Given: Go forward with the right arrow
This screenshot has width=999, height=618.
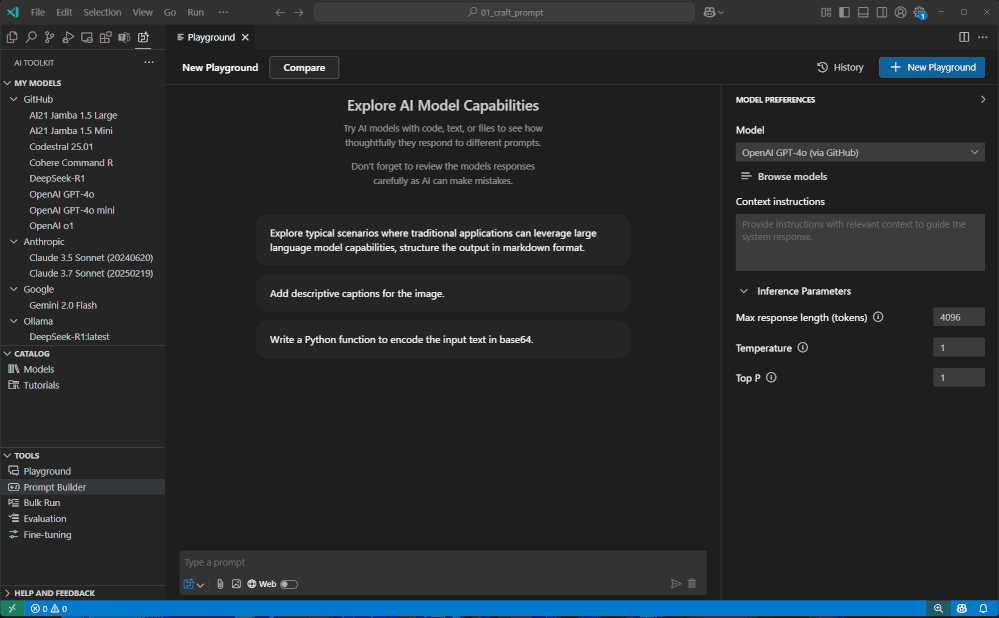Looking at the screenshot, I should pyautogui.click(x=299, y=12).
